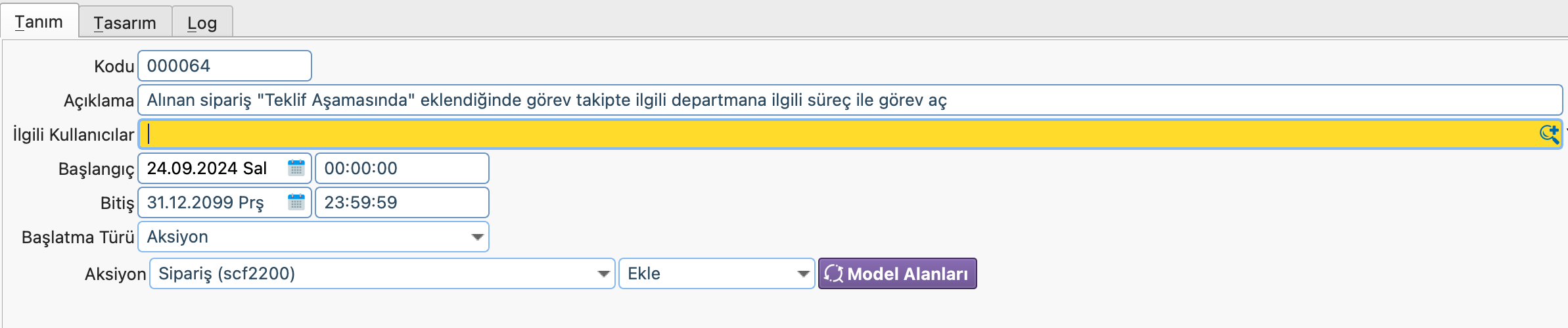Click the start time field 00:00:00
The width and height of the screenshot is (1568, 328).
[401, 168]
